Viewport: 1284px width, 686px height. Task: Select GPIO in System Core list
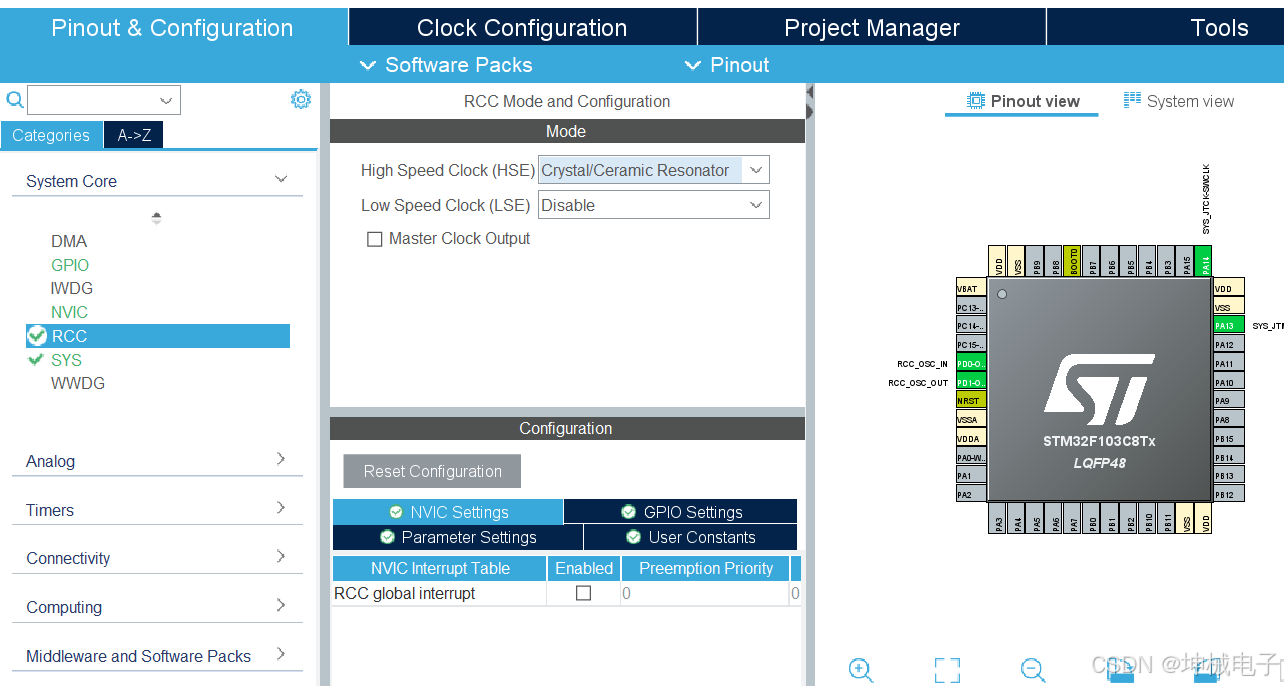pyautogui.click(x=70, y=265)
